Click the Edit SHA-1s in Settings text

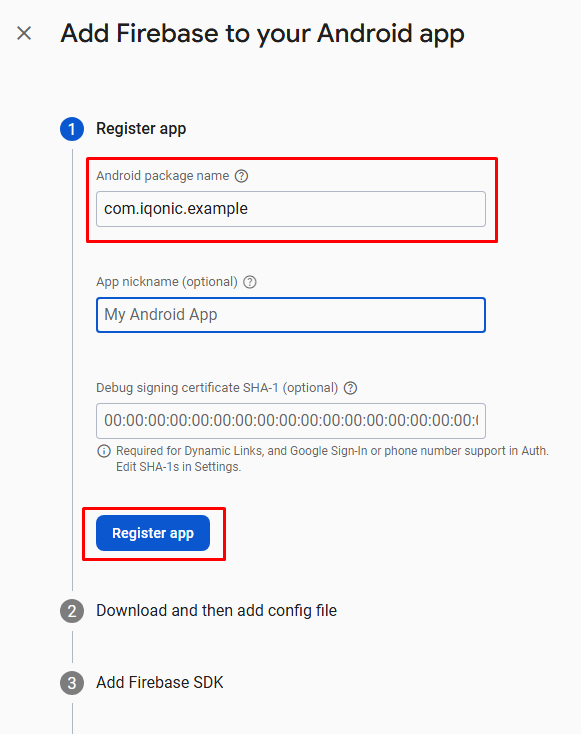tap(178, 467)
